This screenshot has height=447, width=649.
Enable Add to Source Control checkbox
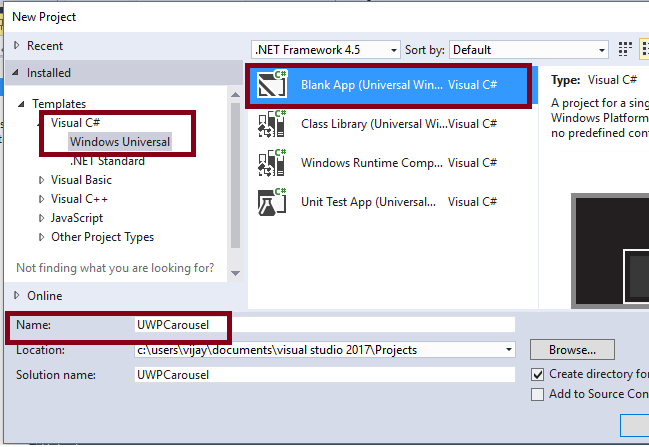click(x=539, y=394)
